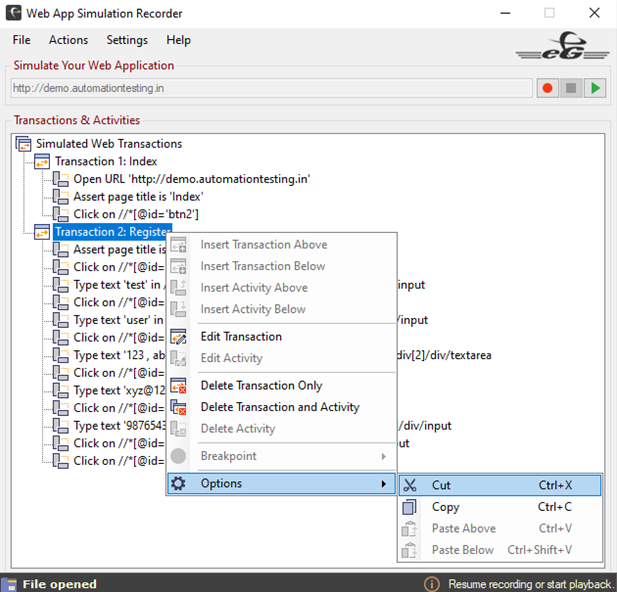Click the Simulated Web Transactions root icon

pyautogui.click(x=24, y=144)
